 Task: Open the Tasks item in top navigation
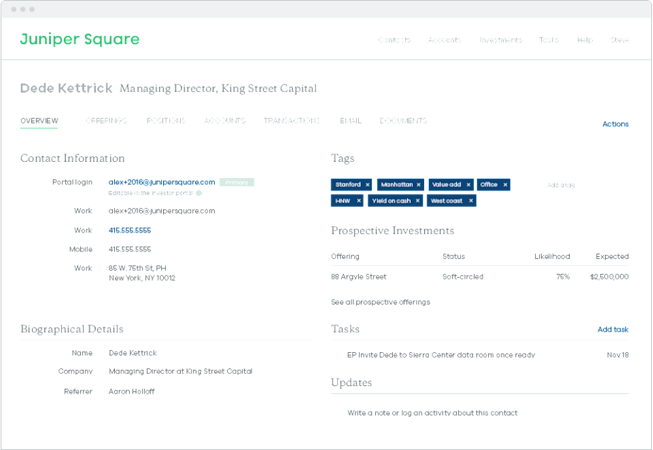click(x=548, y=40)
